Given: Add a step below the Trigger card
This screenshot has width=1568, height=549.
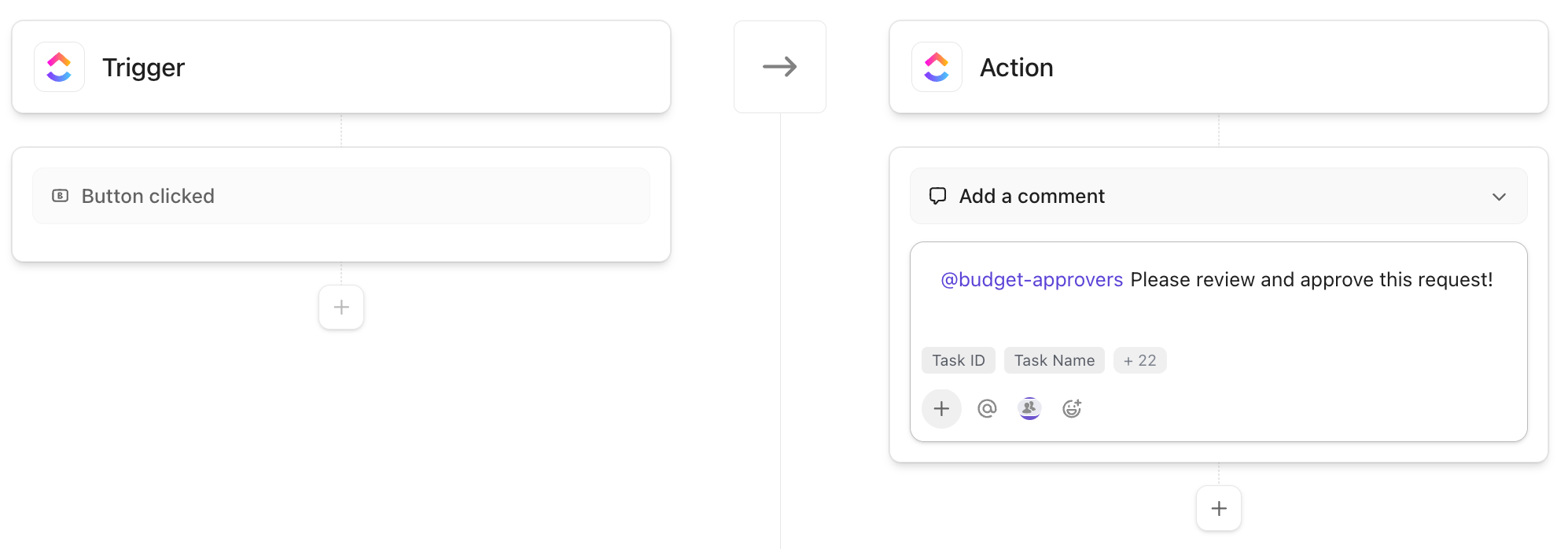Looking at the screenshot, I should click(x=340, y=307).
